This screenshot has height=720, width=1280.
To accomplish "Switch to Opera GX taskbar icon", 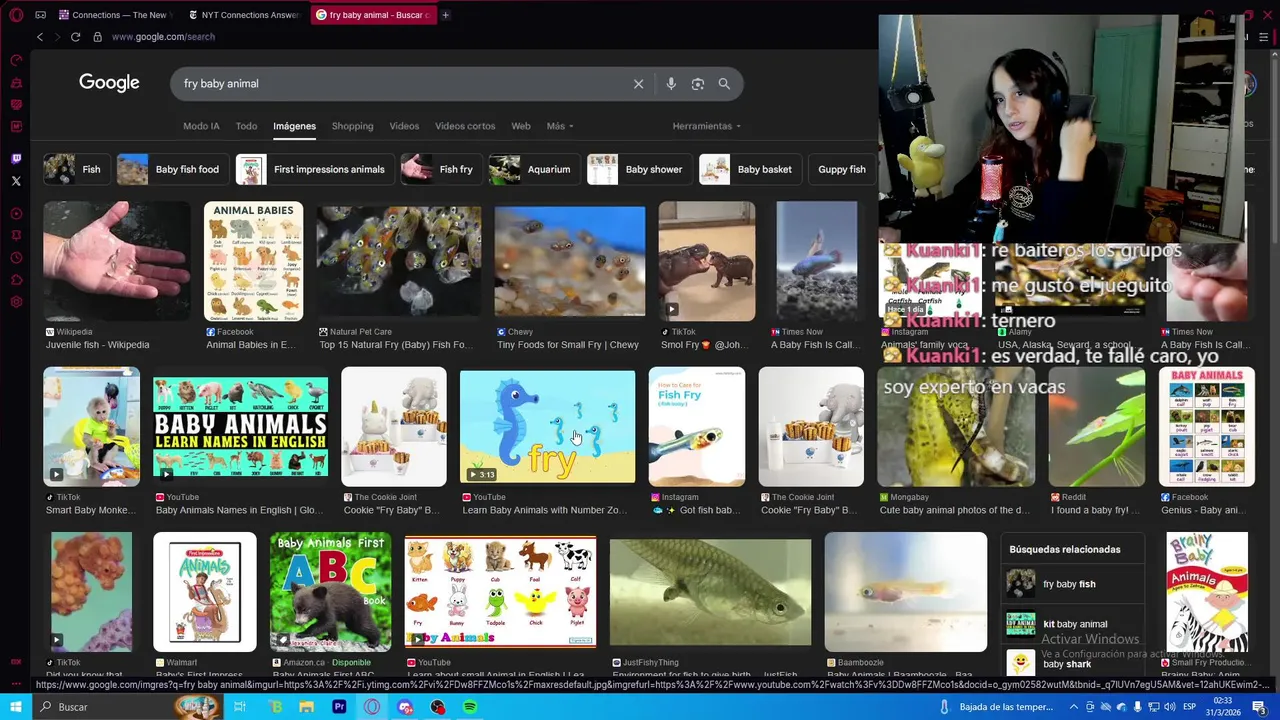I will point(372,707).
